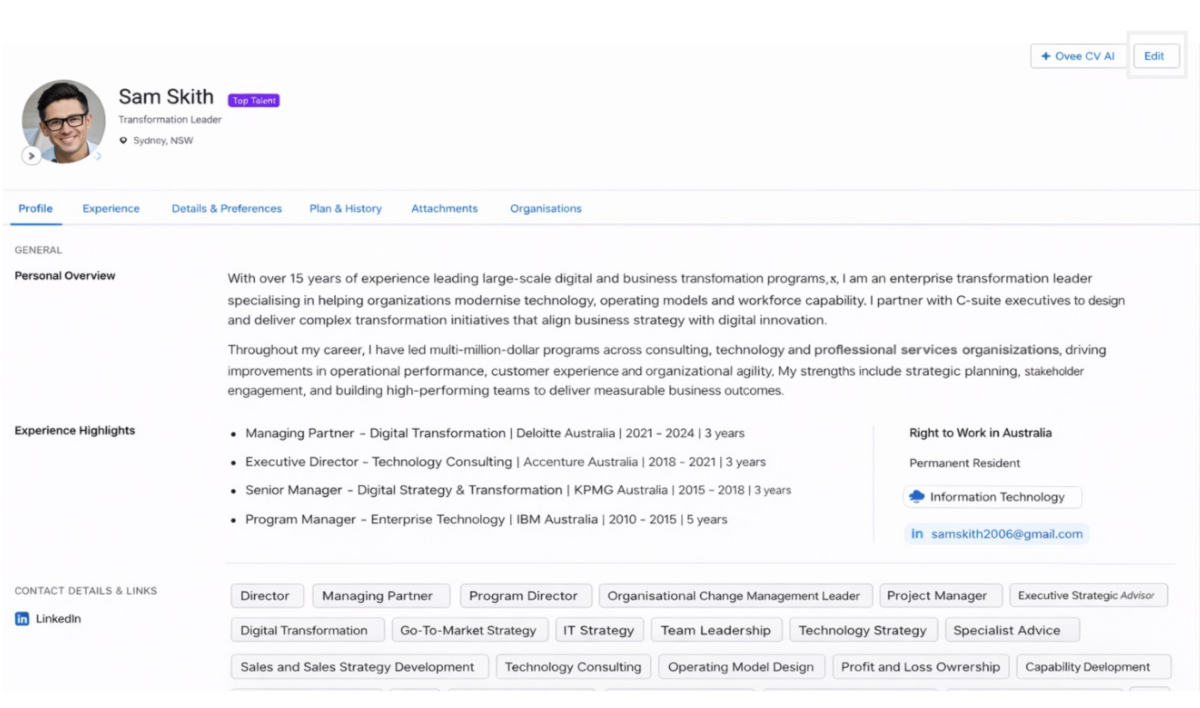Click the Digital Transformation skill tag
Screen dimensions: 1200x708
[x=304, y=631]
